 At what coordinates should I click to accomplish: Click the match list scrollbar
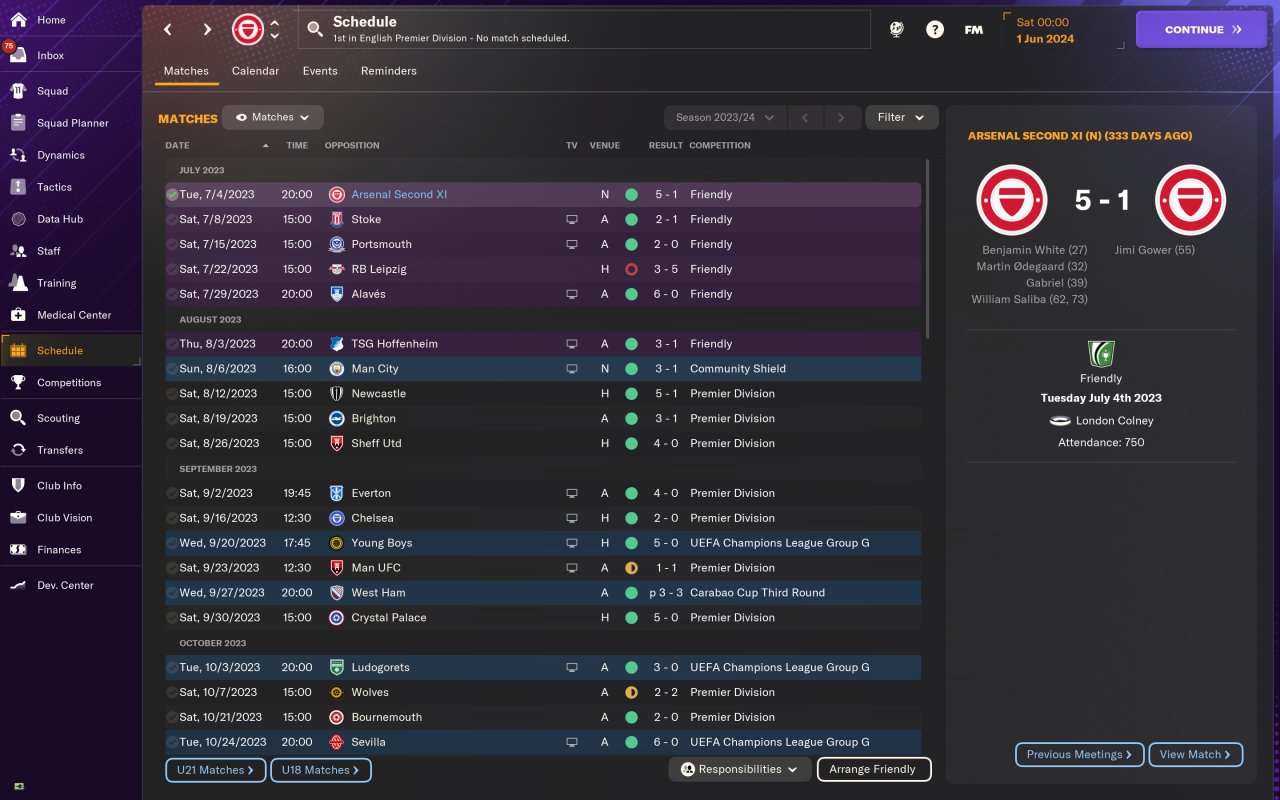click(928, 248)
